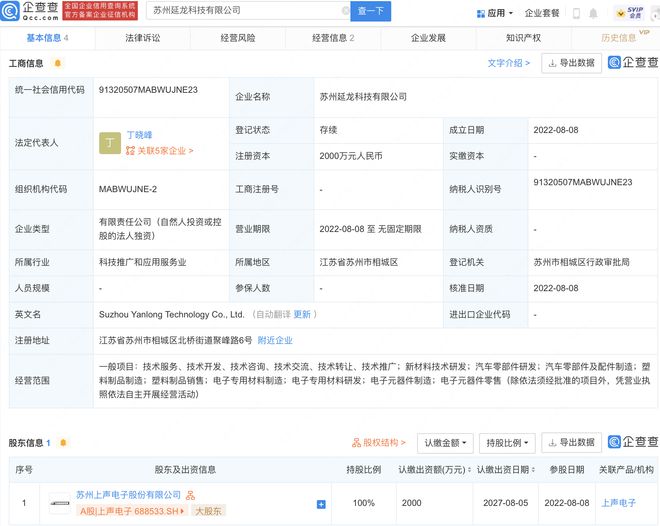Open the 股权结构 link

pos(378,443)
